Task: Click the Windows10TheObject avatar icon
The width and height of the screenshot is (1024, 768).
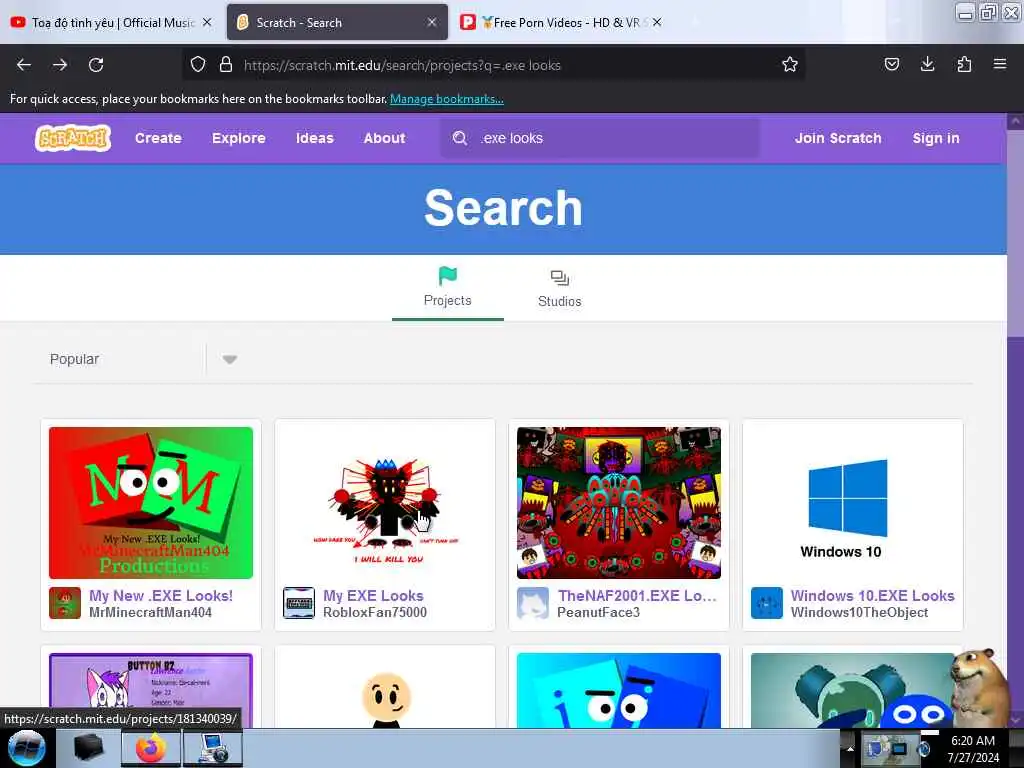Action: tap(767, 603)
